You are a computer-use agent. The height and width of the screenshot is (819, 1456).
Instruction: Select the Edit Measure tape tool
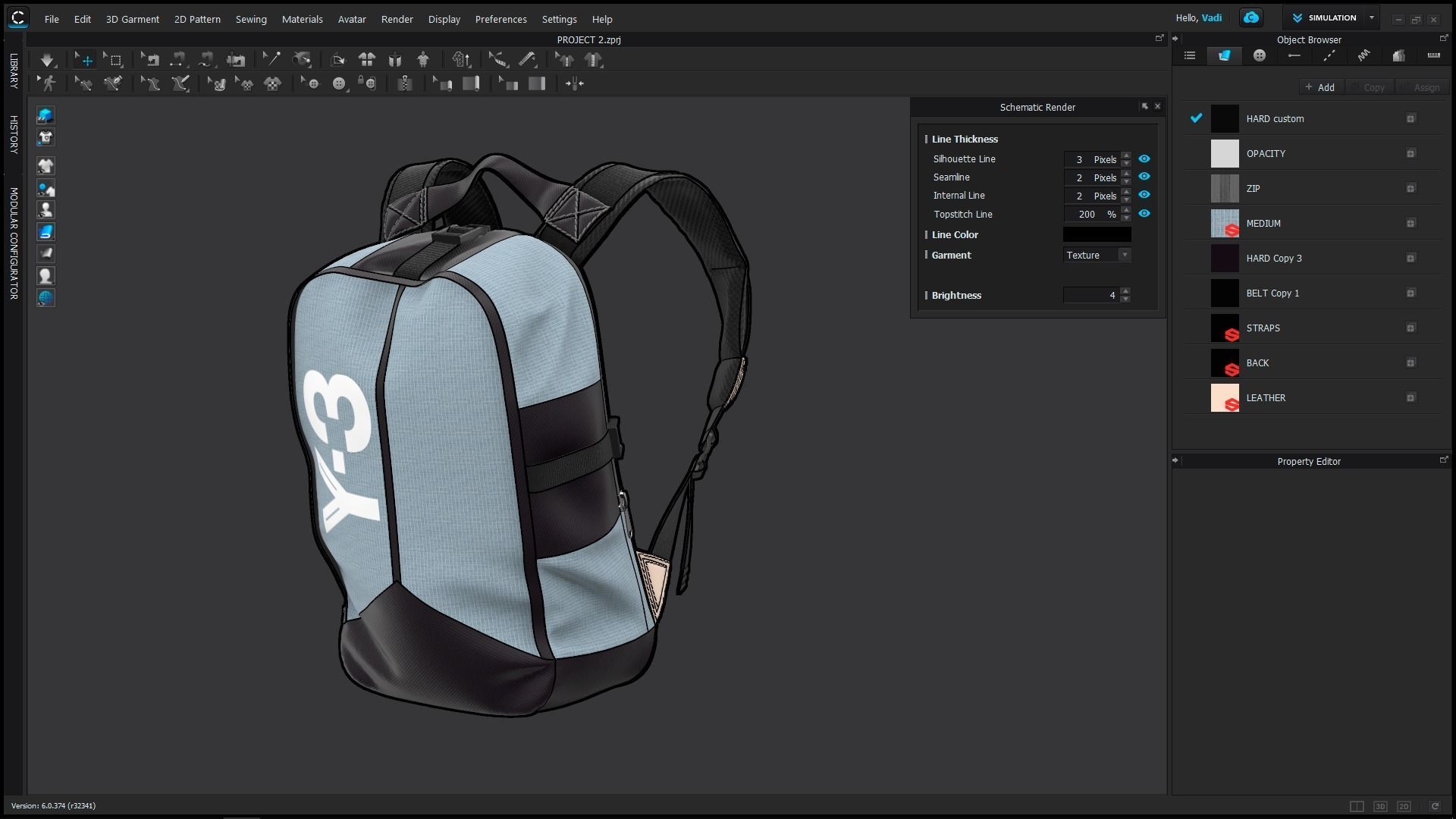497,60
